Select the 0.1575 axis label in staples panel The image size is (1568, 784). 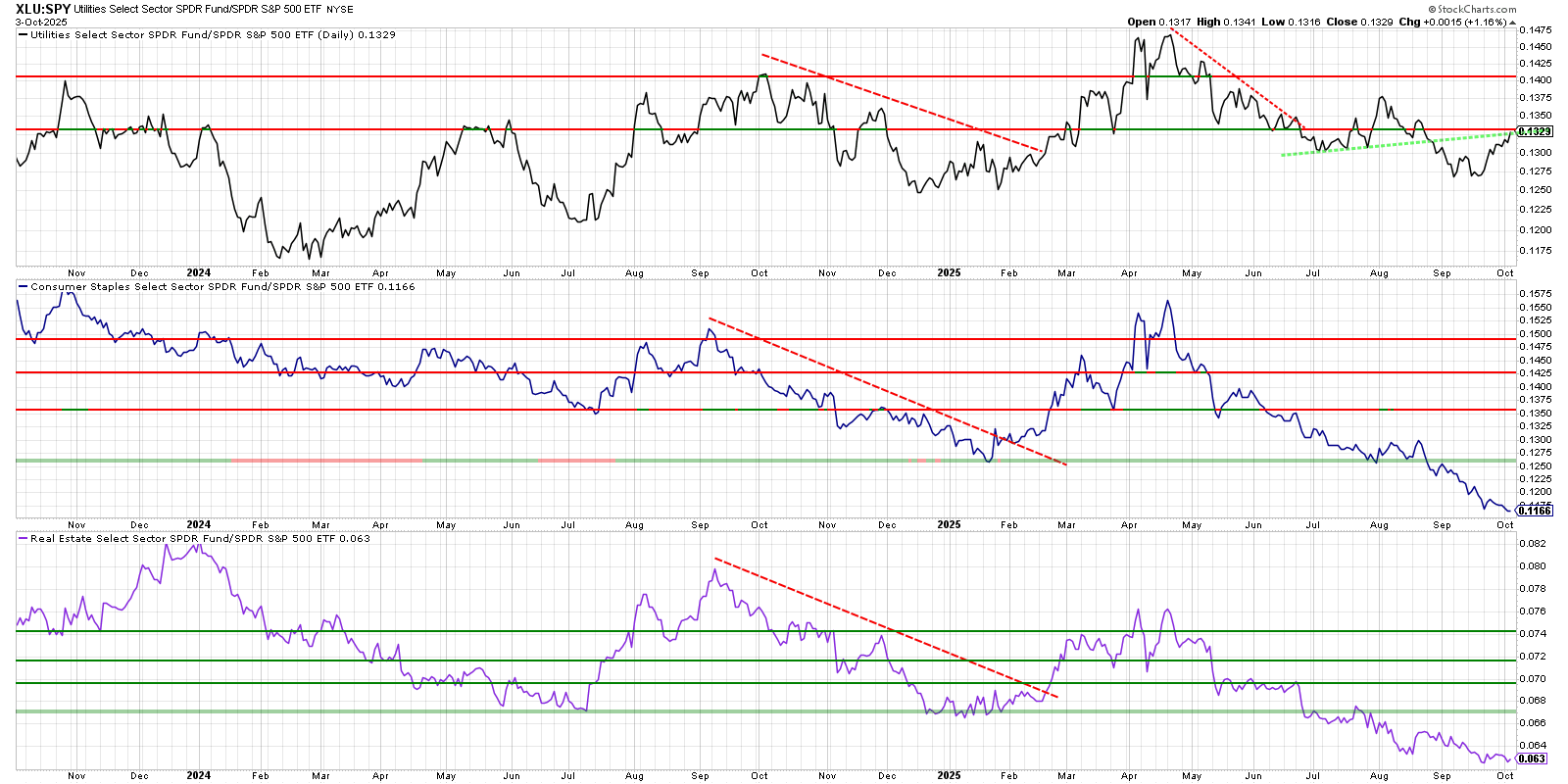click(1536, 293)
